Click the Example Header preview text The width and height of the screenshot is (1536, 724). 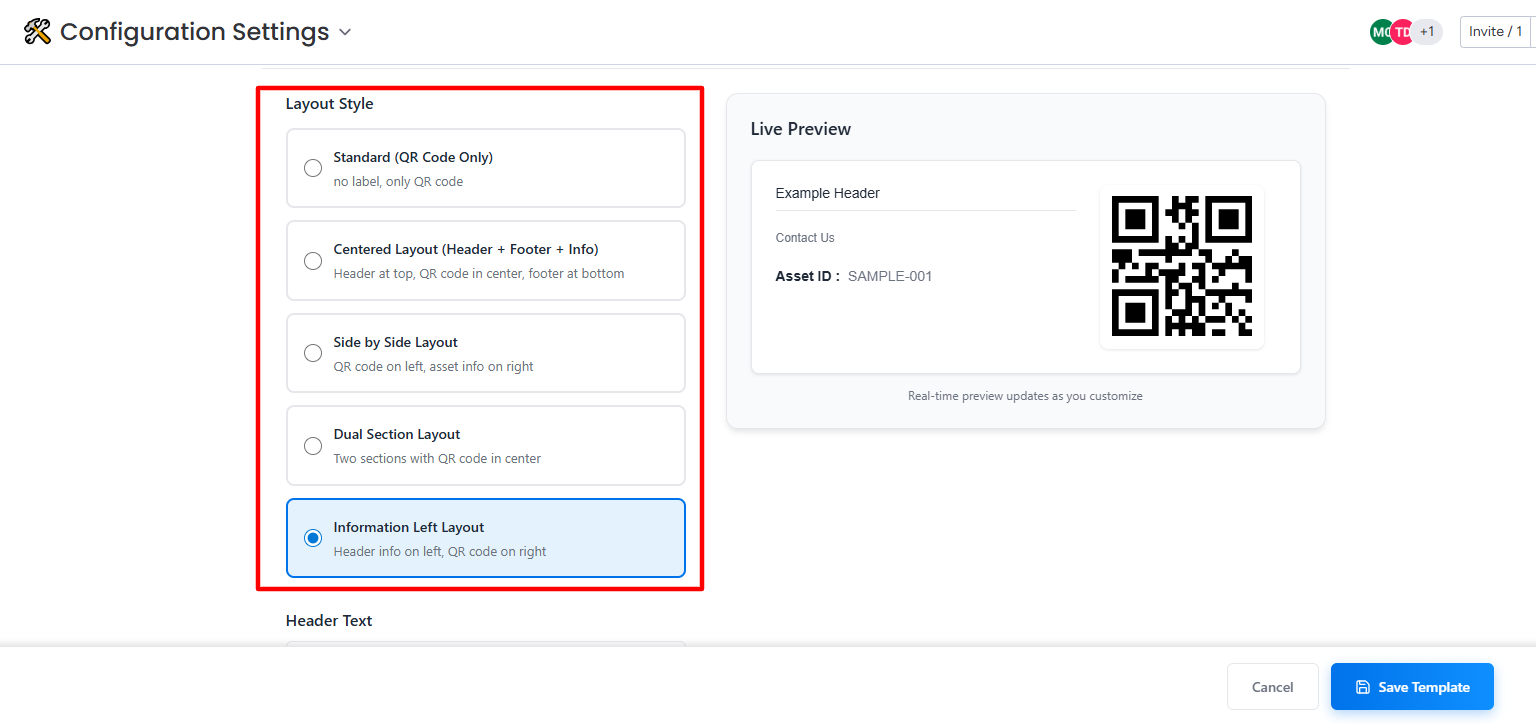(x=828, y=193)
